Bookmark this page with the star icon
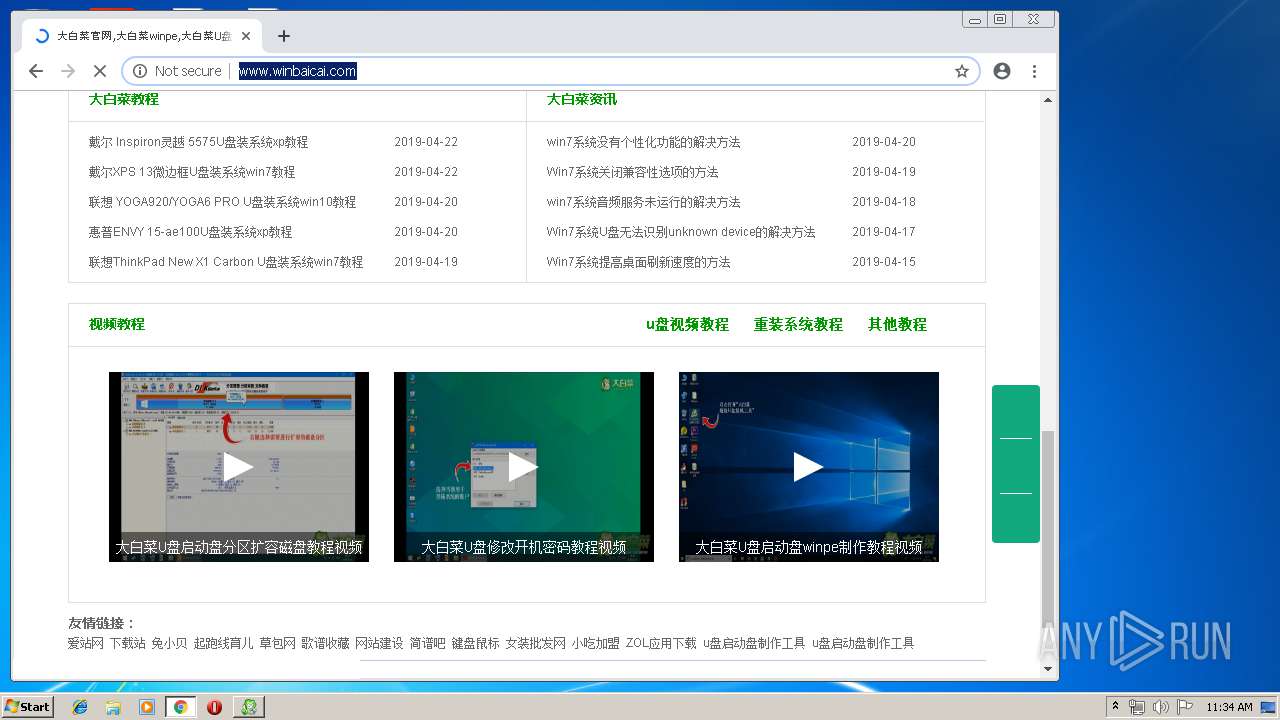The width and height of the screenshot is (1280, 720). pyautogui.click(x=962, y=71)
